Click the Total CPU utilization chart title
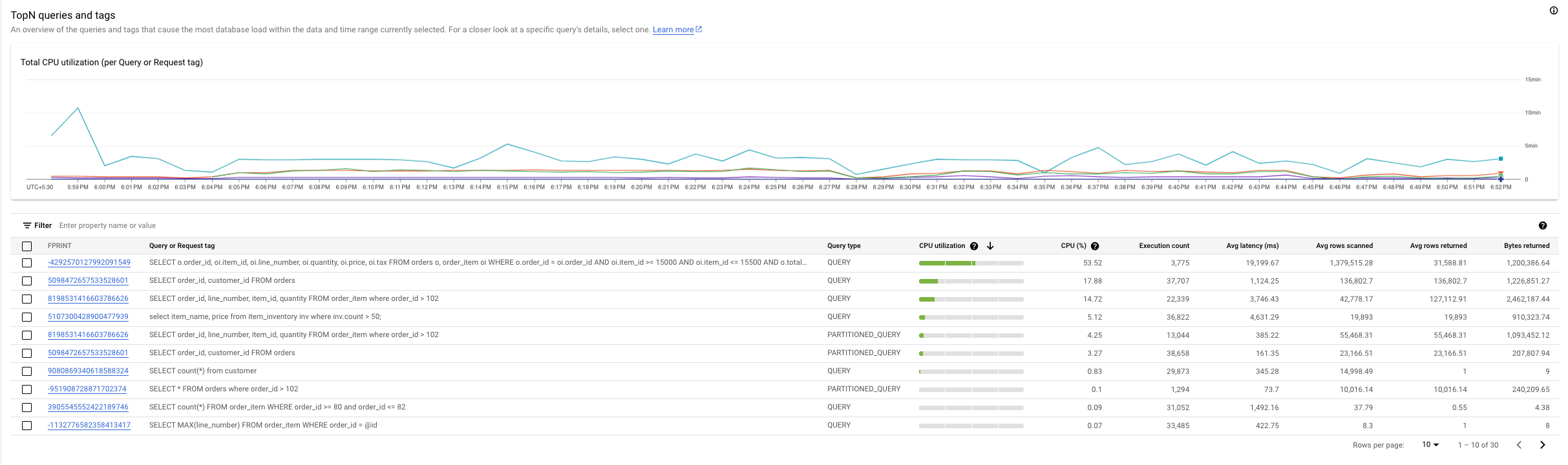The width and height of the screenshot is (1568, 465). (x=112, y=63)
